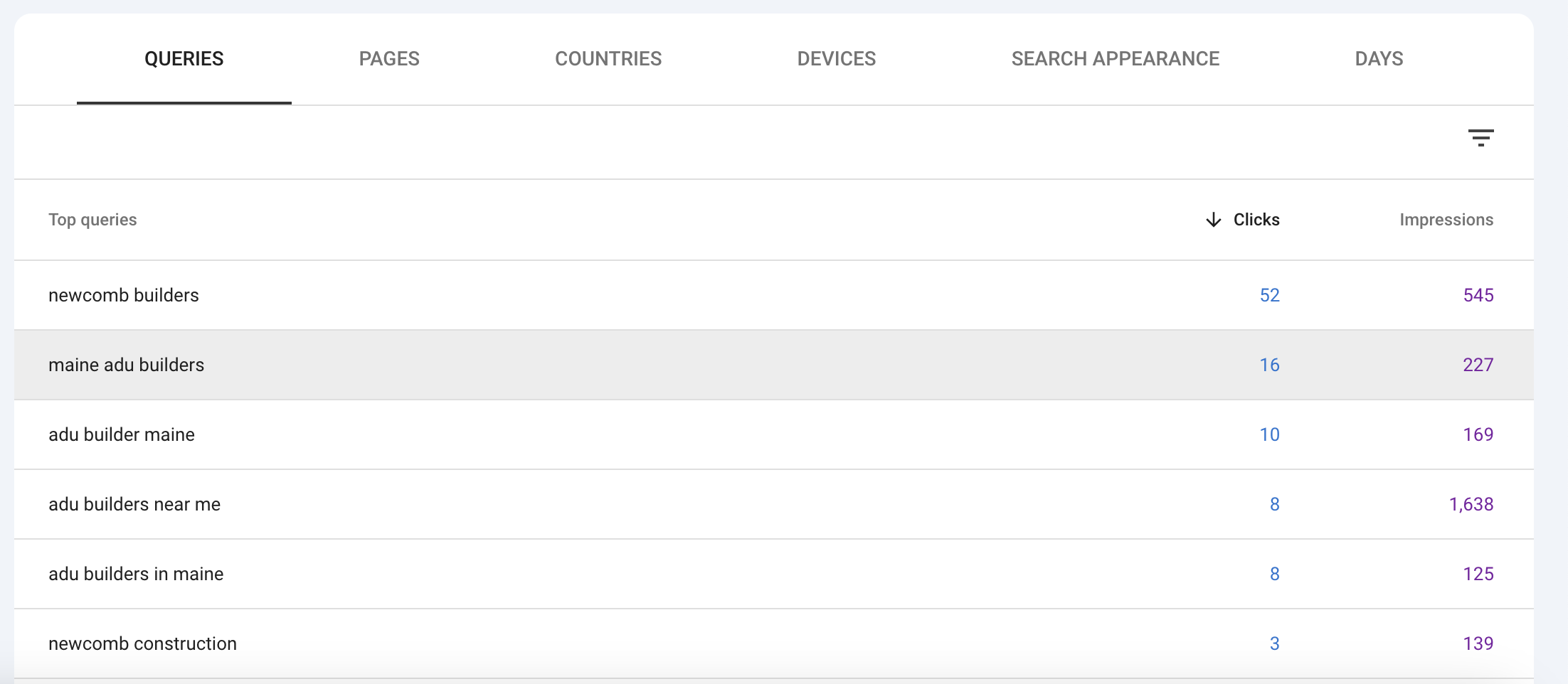Select the query 'newcomb builders'
1568x684 pixels.
[x=123, y=295]
